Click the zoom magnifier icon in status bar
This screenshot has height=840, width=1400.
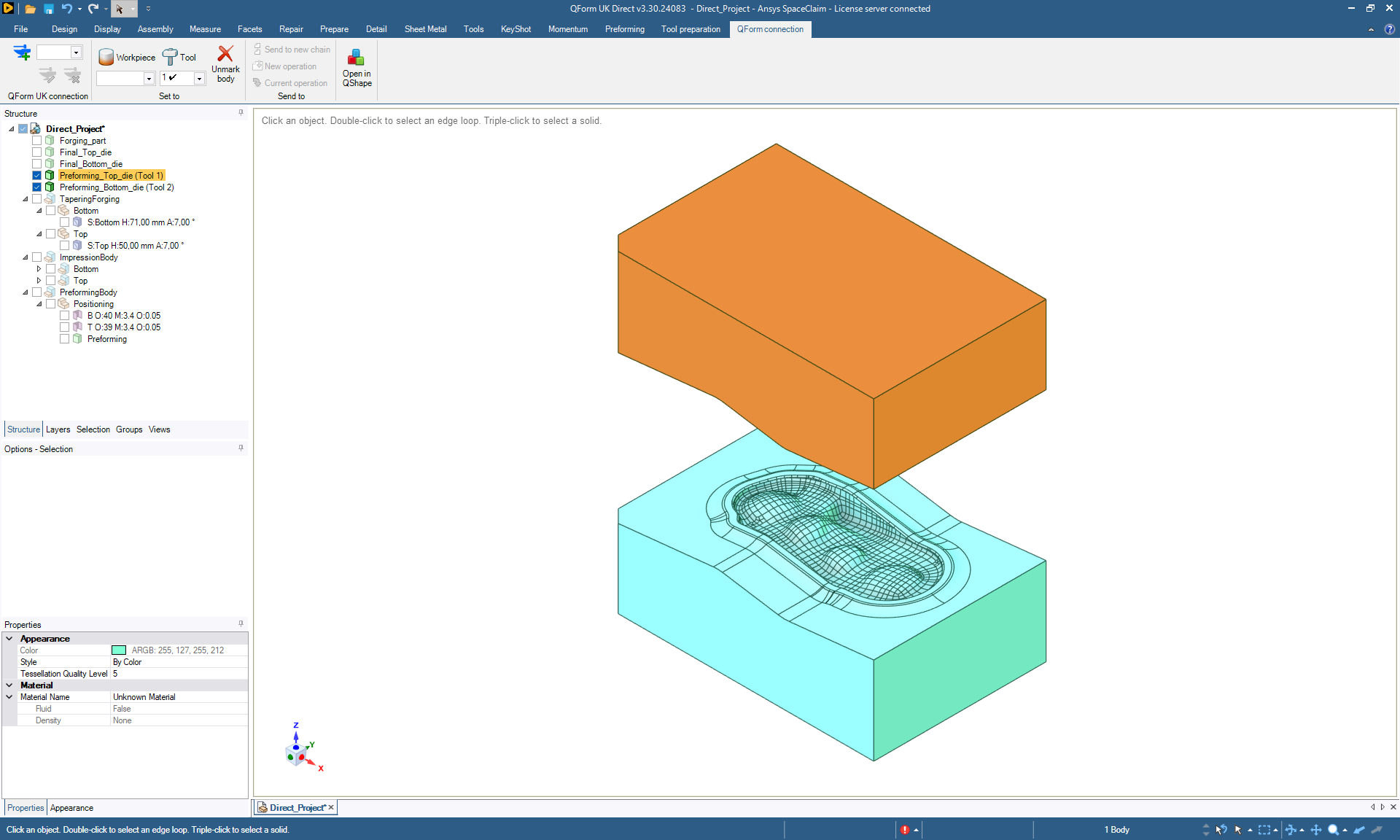[1333, 830]
